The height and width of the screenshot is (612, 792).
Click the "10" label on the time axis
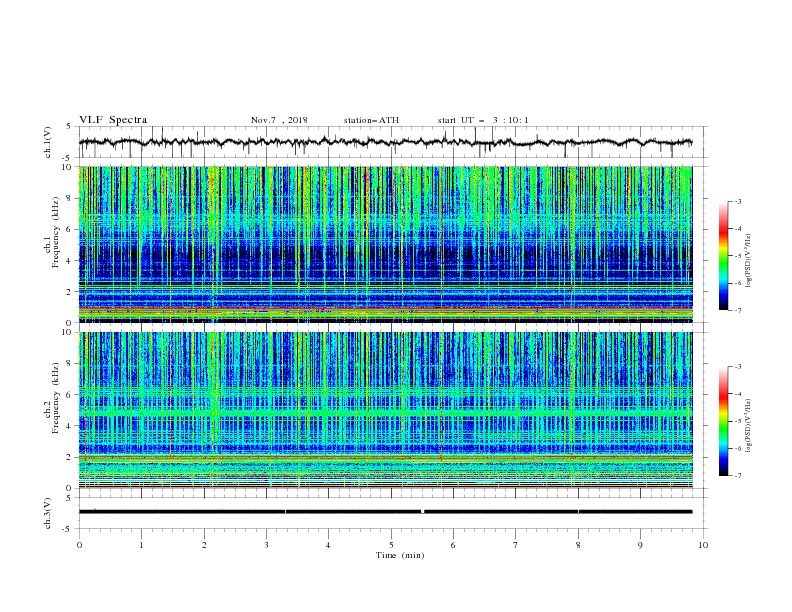coord(703,545)
